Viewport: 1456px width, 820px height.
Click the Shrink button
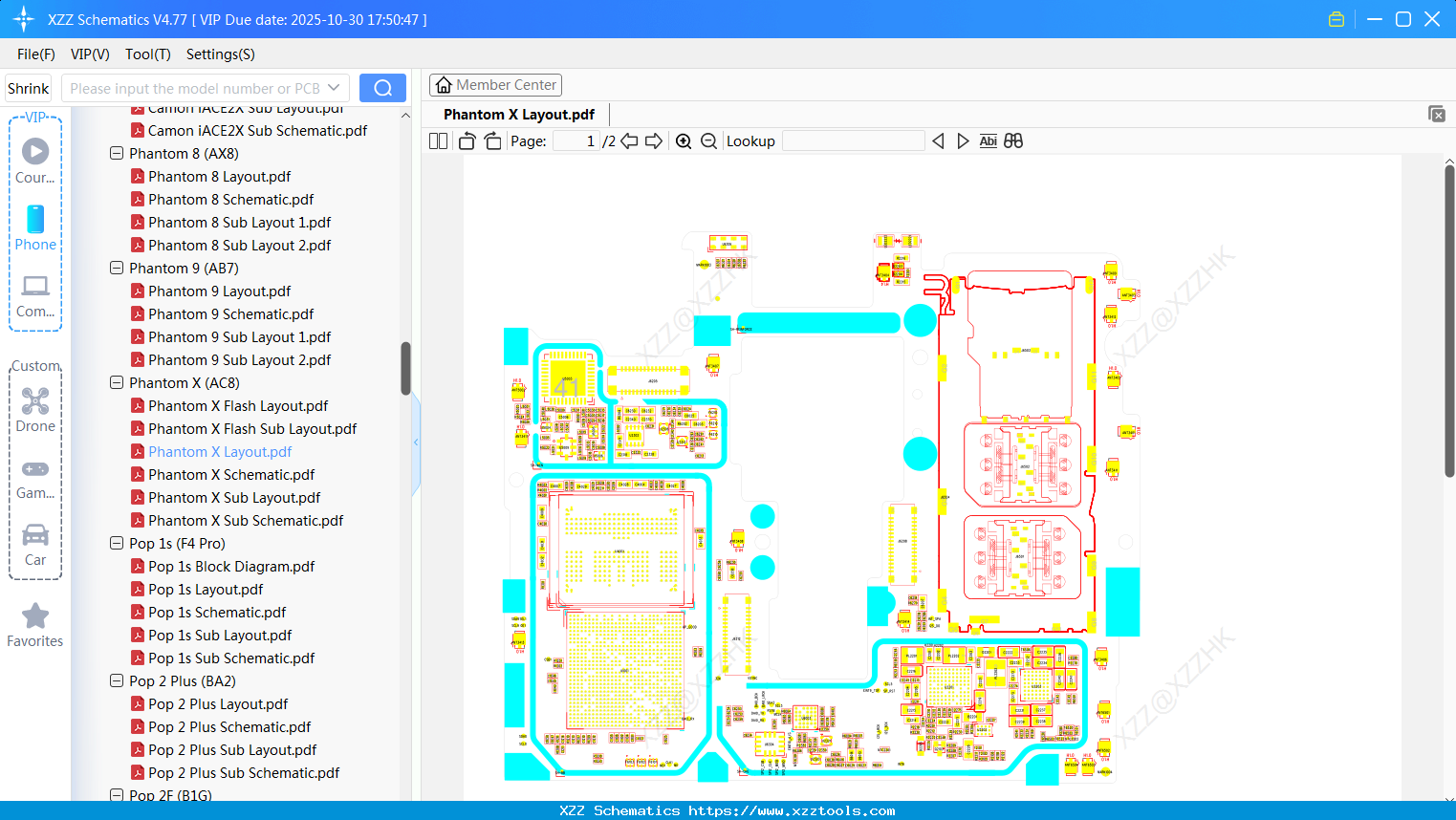(x=28, y=87)
